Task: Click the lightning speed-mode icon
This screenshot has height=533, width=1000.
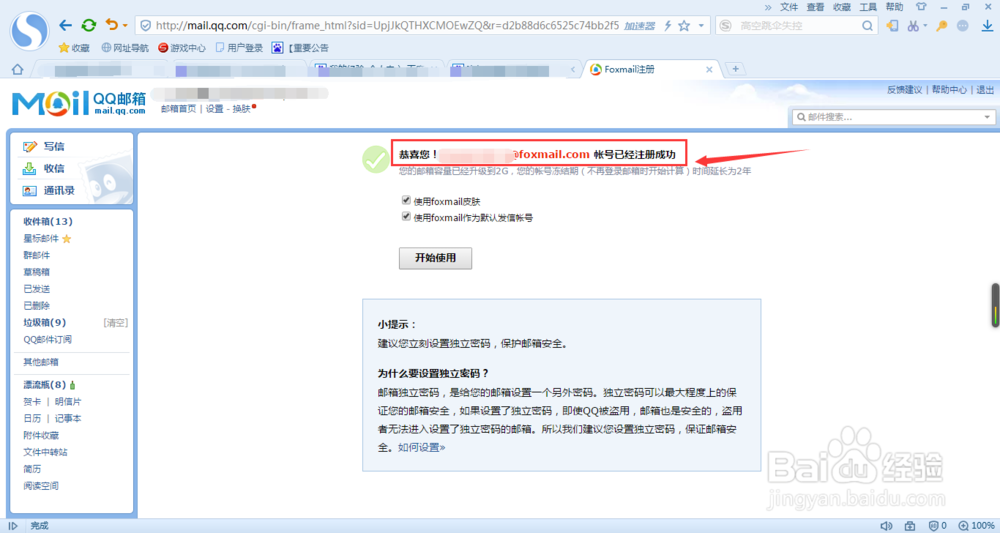Action: click(668, 26)
